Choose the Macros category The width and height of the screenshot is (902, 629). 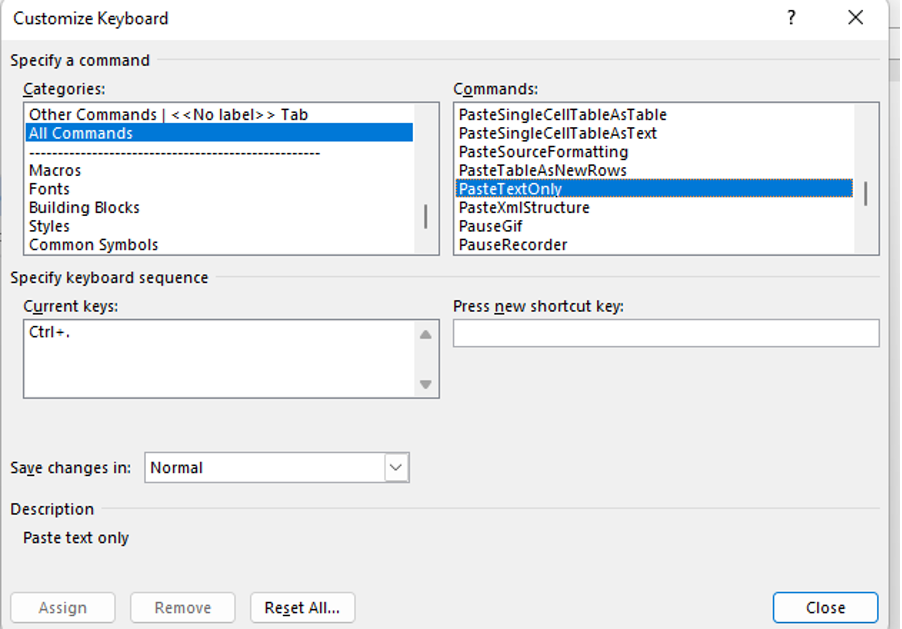click(x=219, y=170)
